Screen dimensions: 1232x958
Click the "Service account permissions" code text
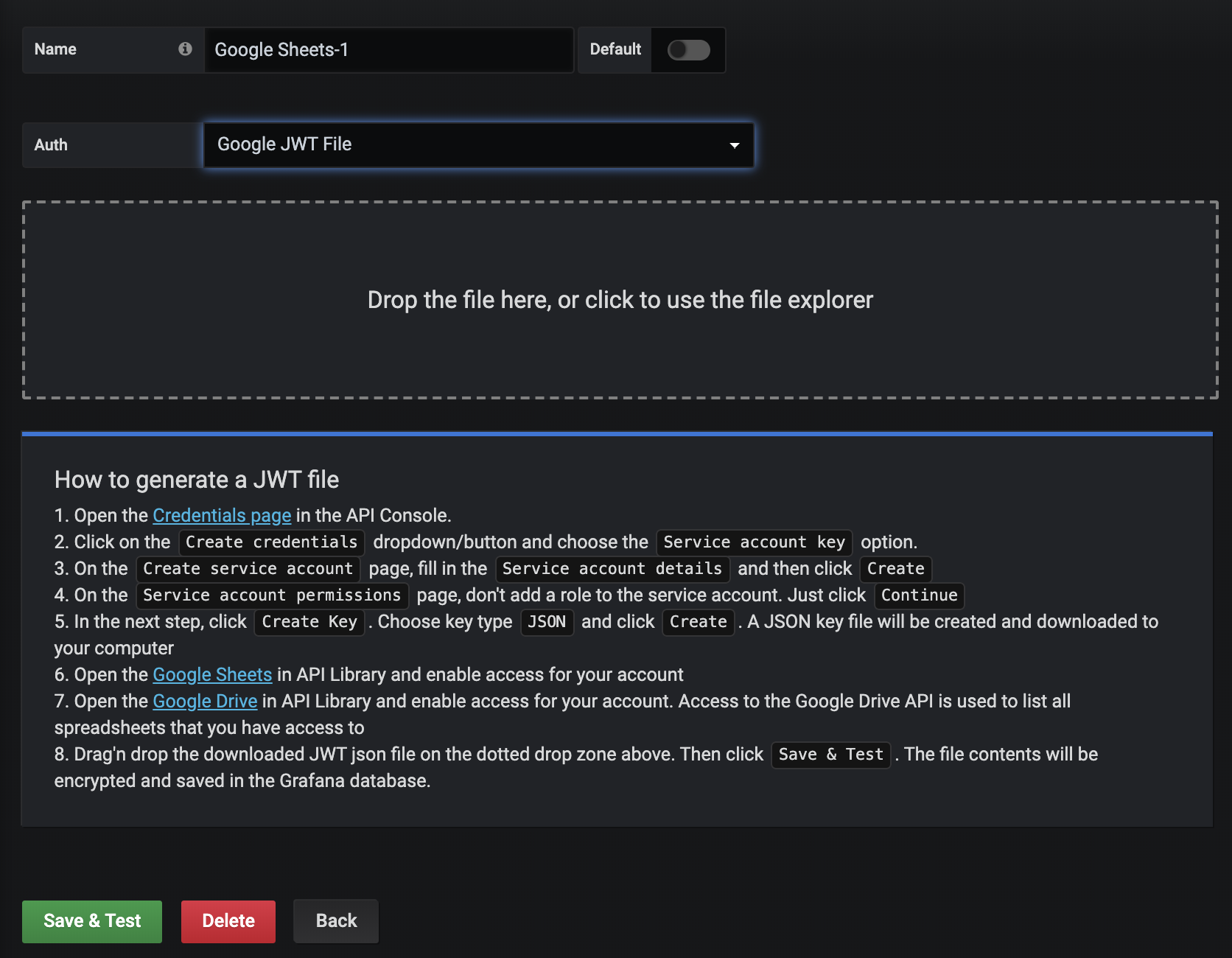[x=272, y=595]
